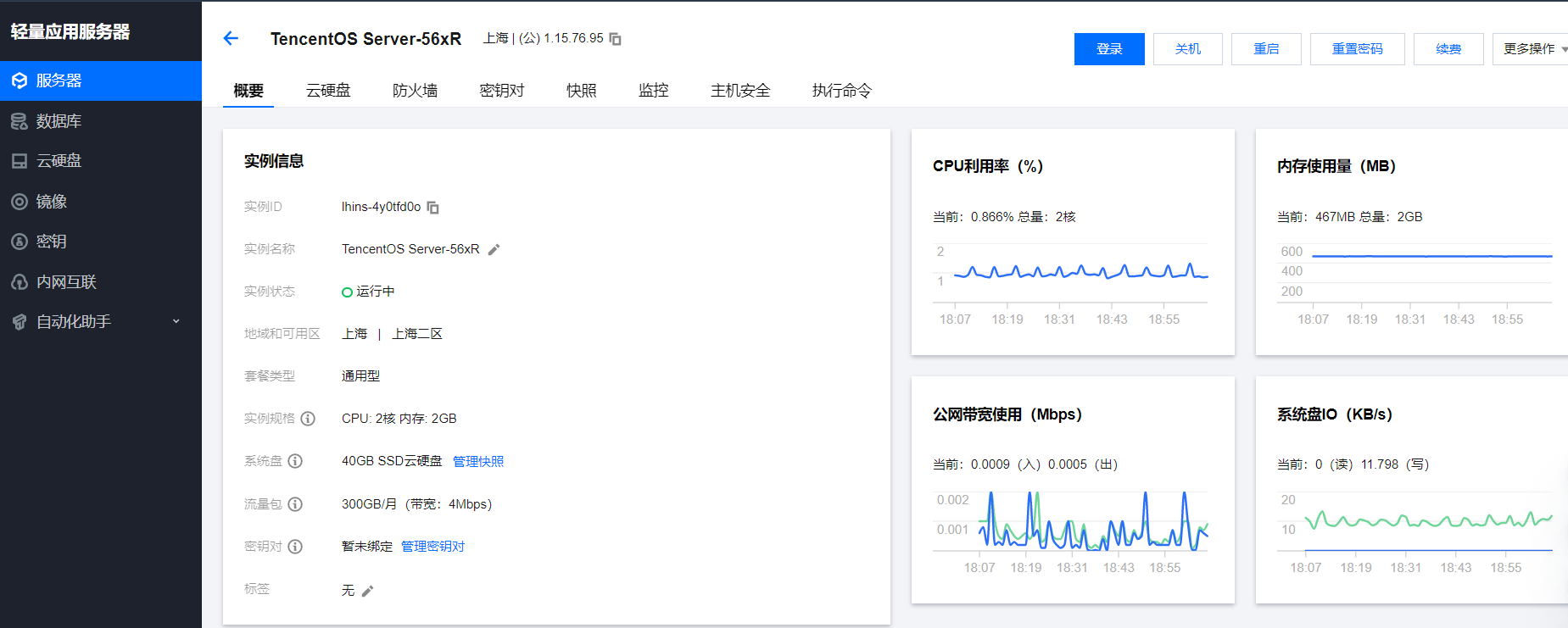The height and width of the screenshot is (628, 1568).
Task: Select 内网互联 in the sidebar
Action: pyautogui.click(x=101, y=282)
